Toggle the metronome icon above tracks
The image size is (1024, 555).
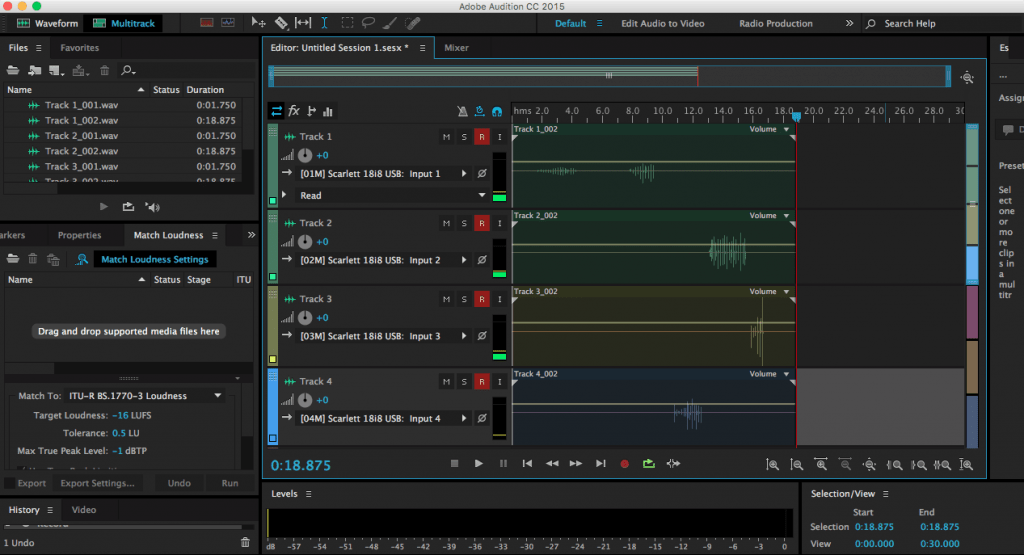click(462, 112)
